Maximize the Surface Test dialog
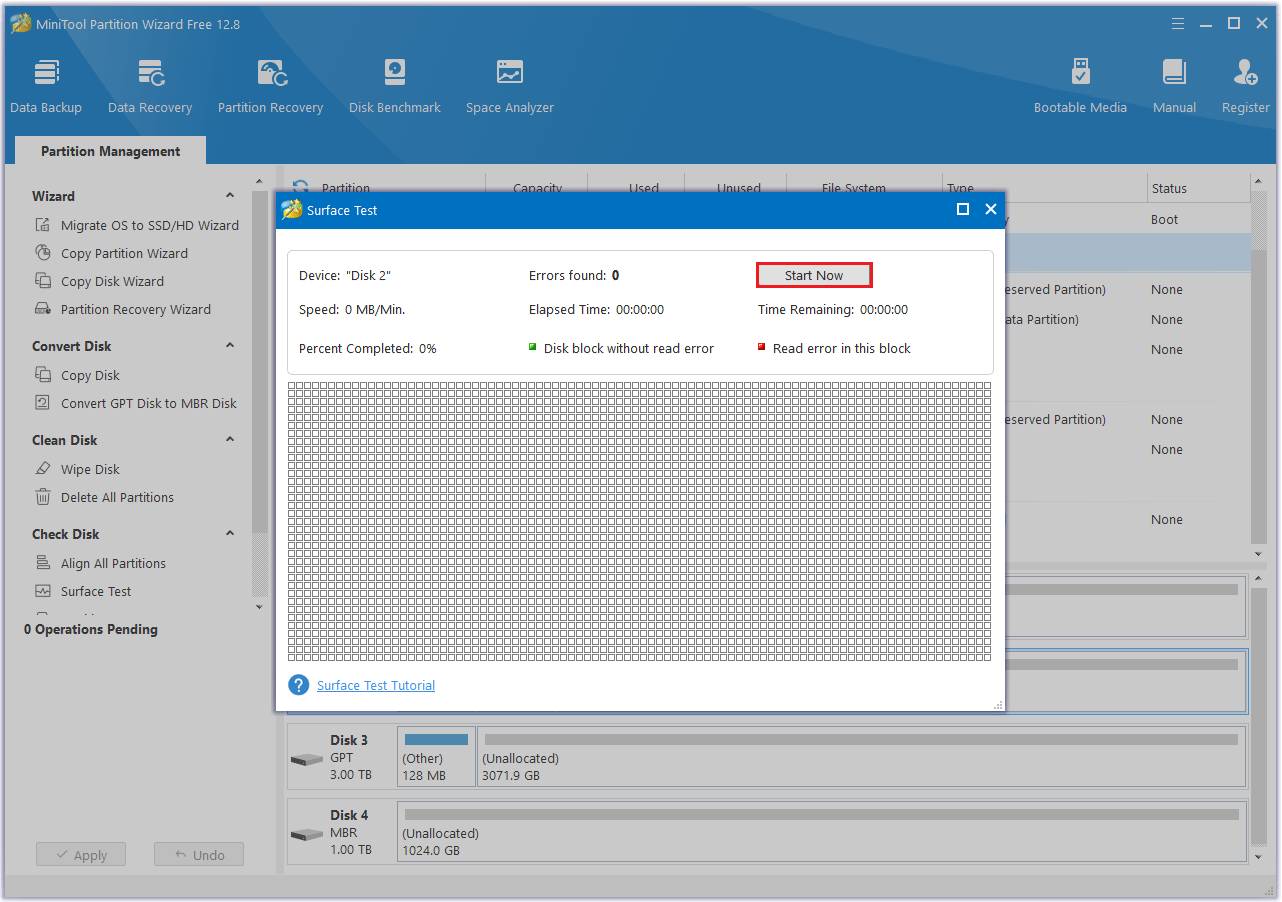Image resolution: width=1282 pixels, height=902 pixels. coord(963,209)
